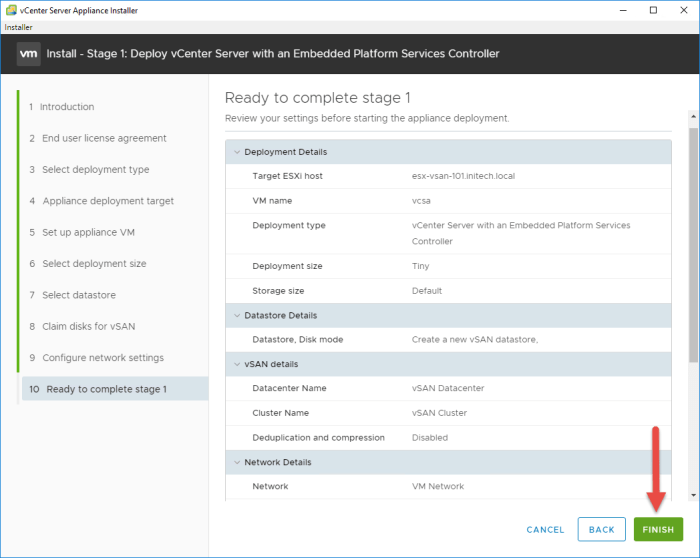This screenshot has width=700, height=558.
Task: Jump to Select deployment type step
Action: tap(95, 170)
